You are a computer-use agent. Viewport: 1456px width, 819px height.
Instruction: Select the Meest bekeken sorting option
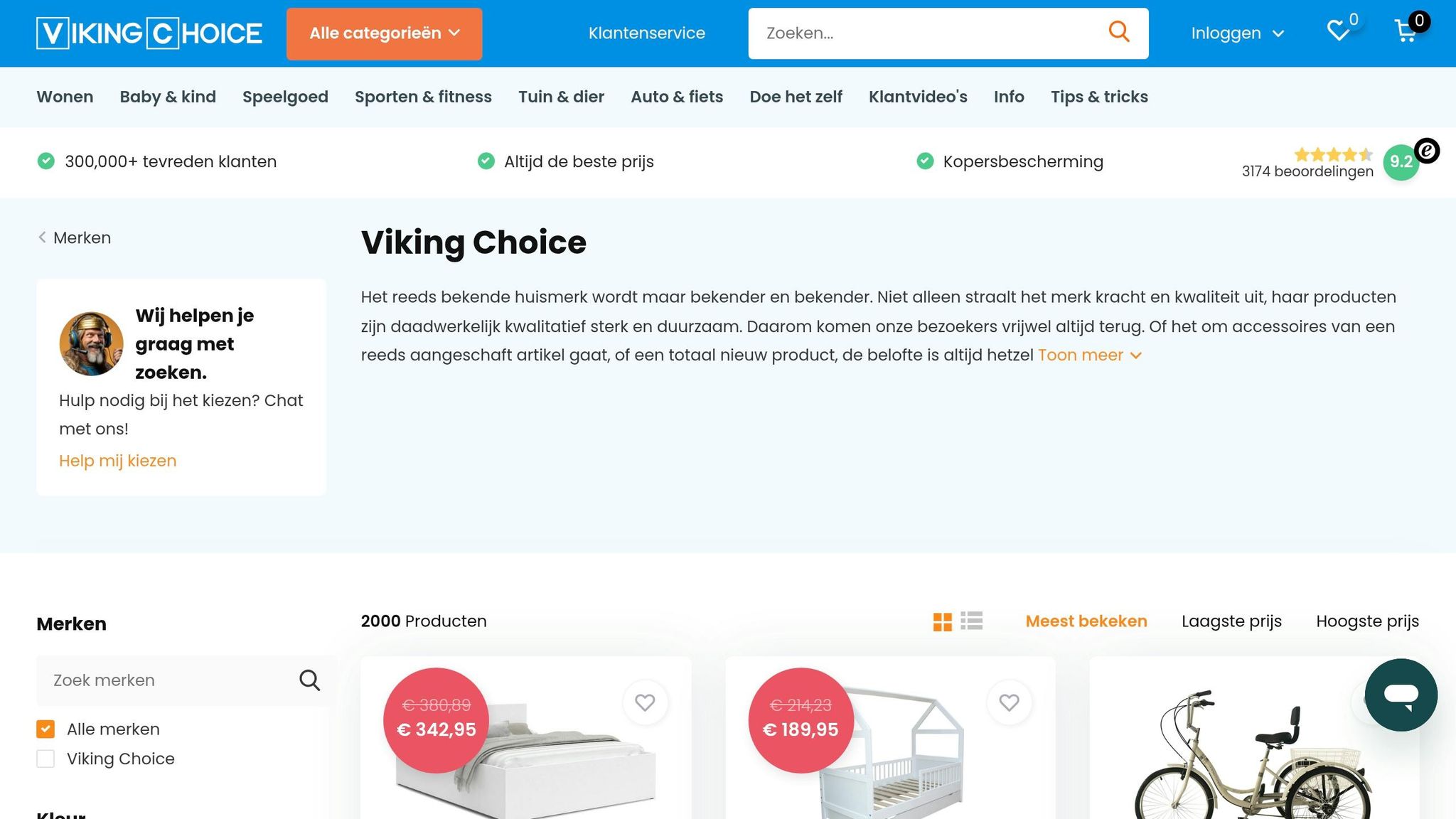(1086, 621)
